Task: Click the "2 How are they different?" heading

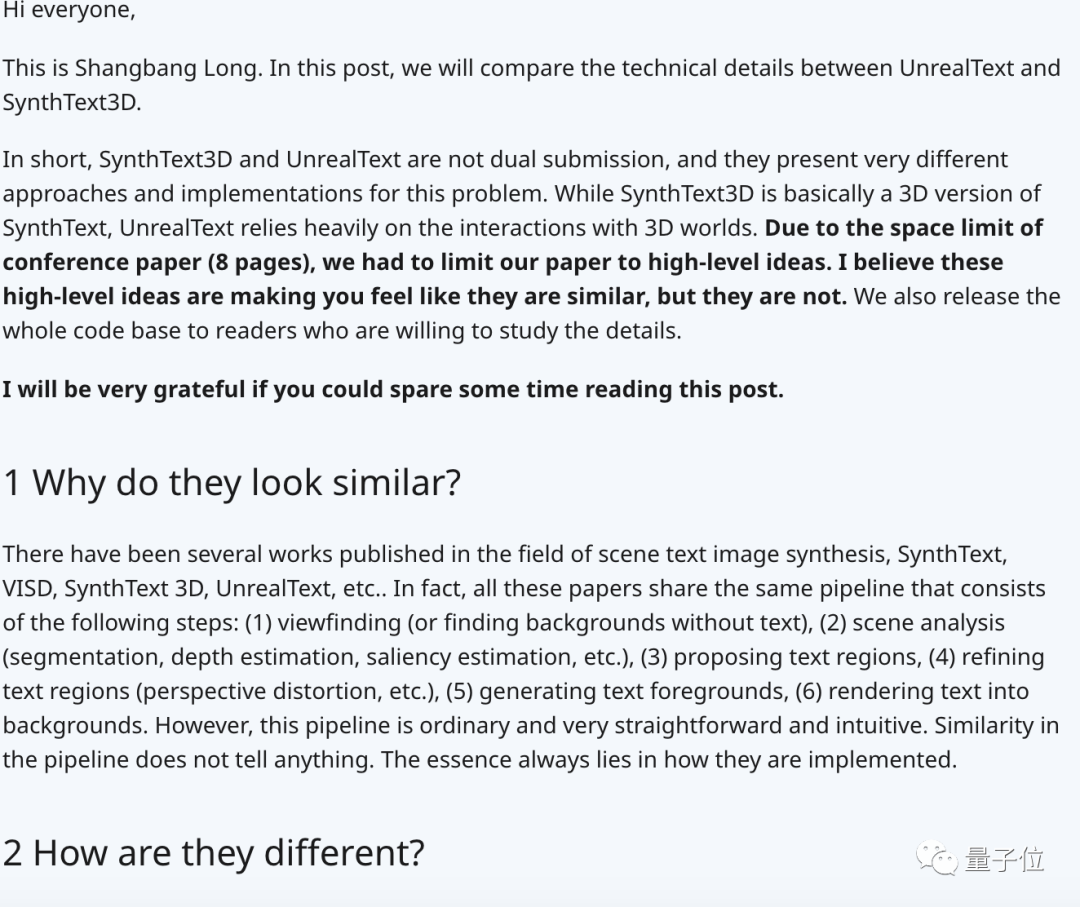Action: pyautogui.click(x=214, y=853)
